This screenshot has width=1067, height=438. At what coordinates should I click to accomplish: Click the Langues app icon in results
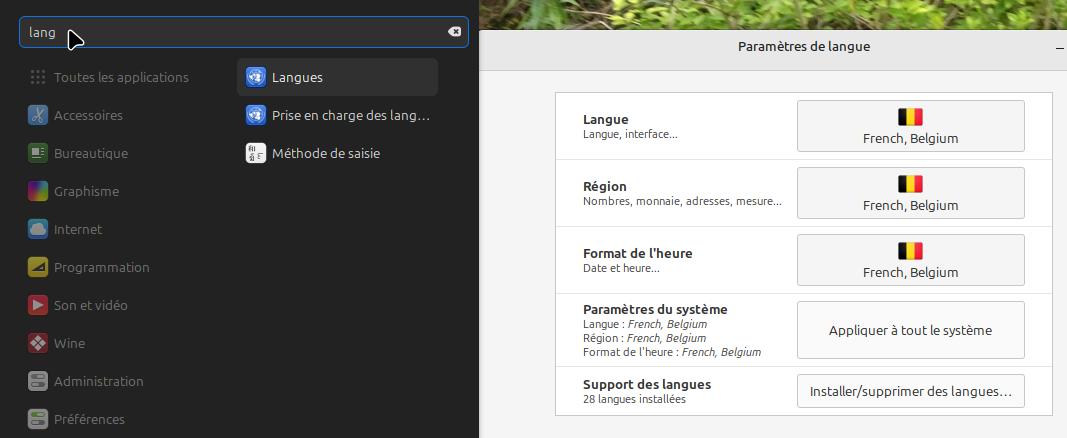[x=255, y=77]
